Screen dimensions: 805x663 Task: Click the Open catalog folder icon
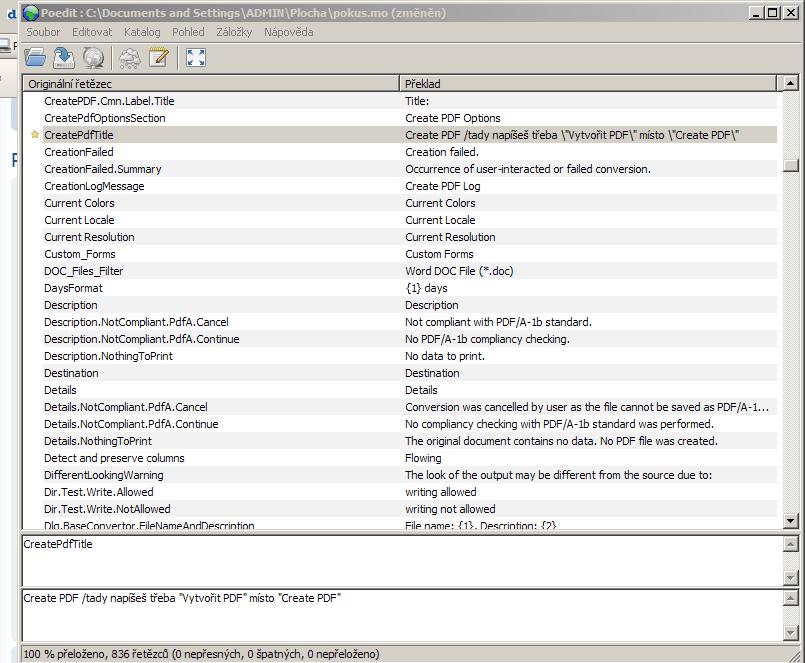pos(35,58)
